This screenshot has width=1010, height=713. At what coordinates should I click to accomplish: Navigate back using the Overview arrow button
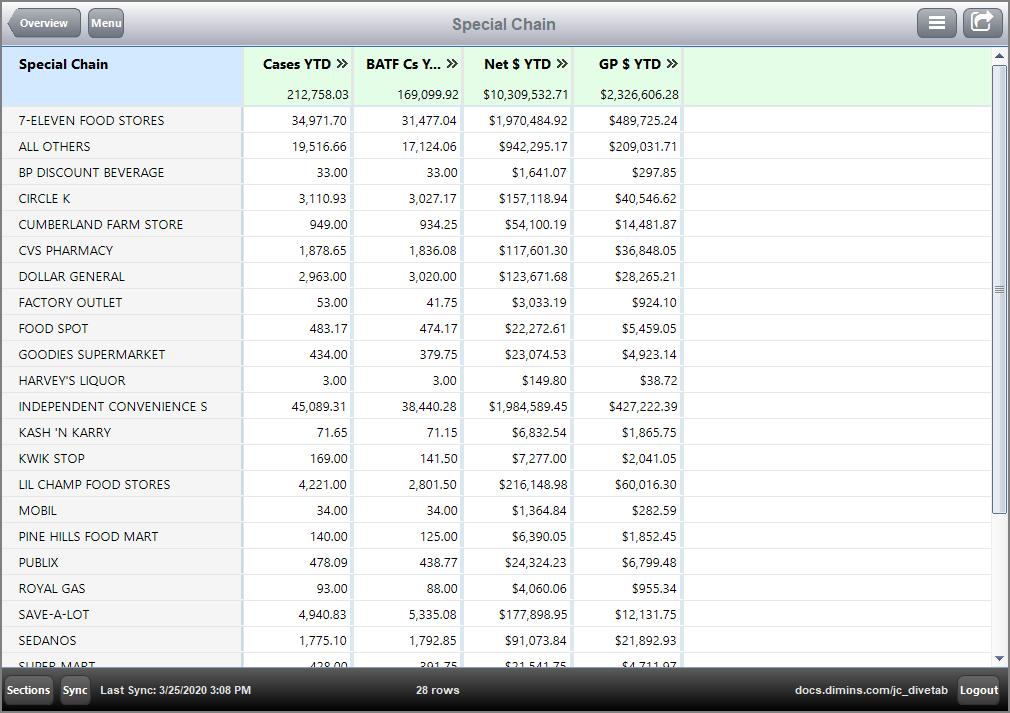[43, 22]
